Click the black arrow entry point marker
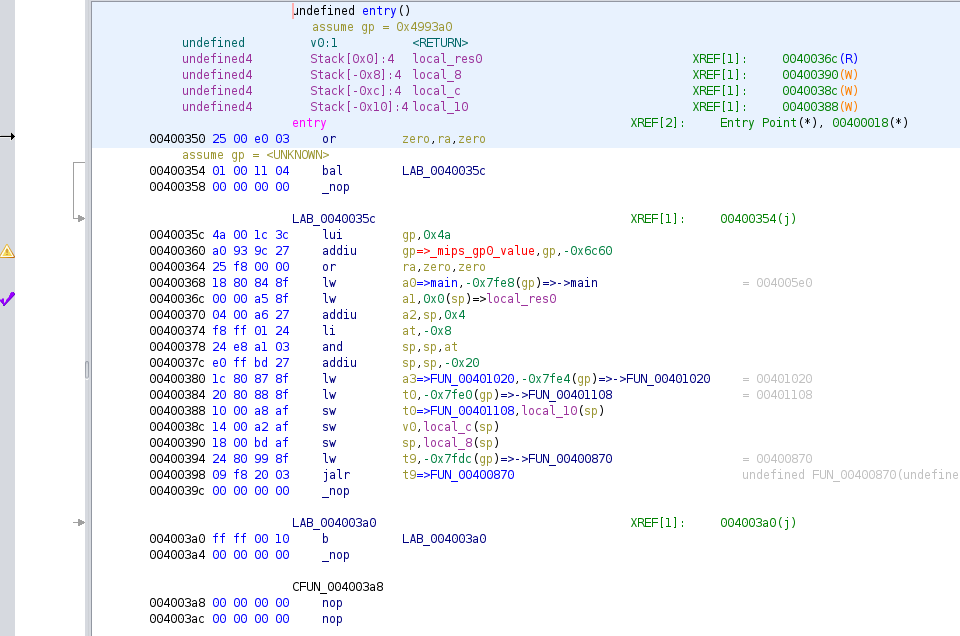This screenshot has height=636, width=960. click(x=7, y=136)
